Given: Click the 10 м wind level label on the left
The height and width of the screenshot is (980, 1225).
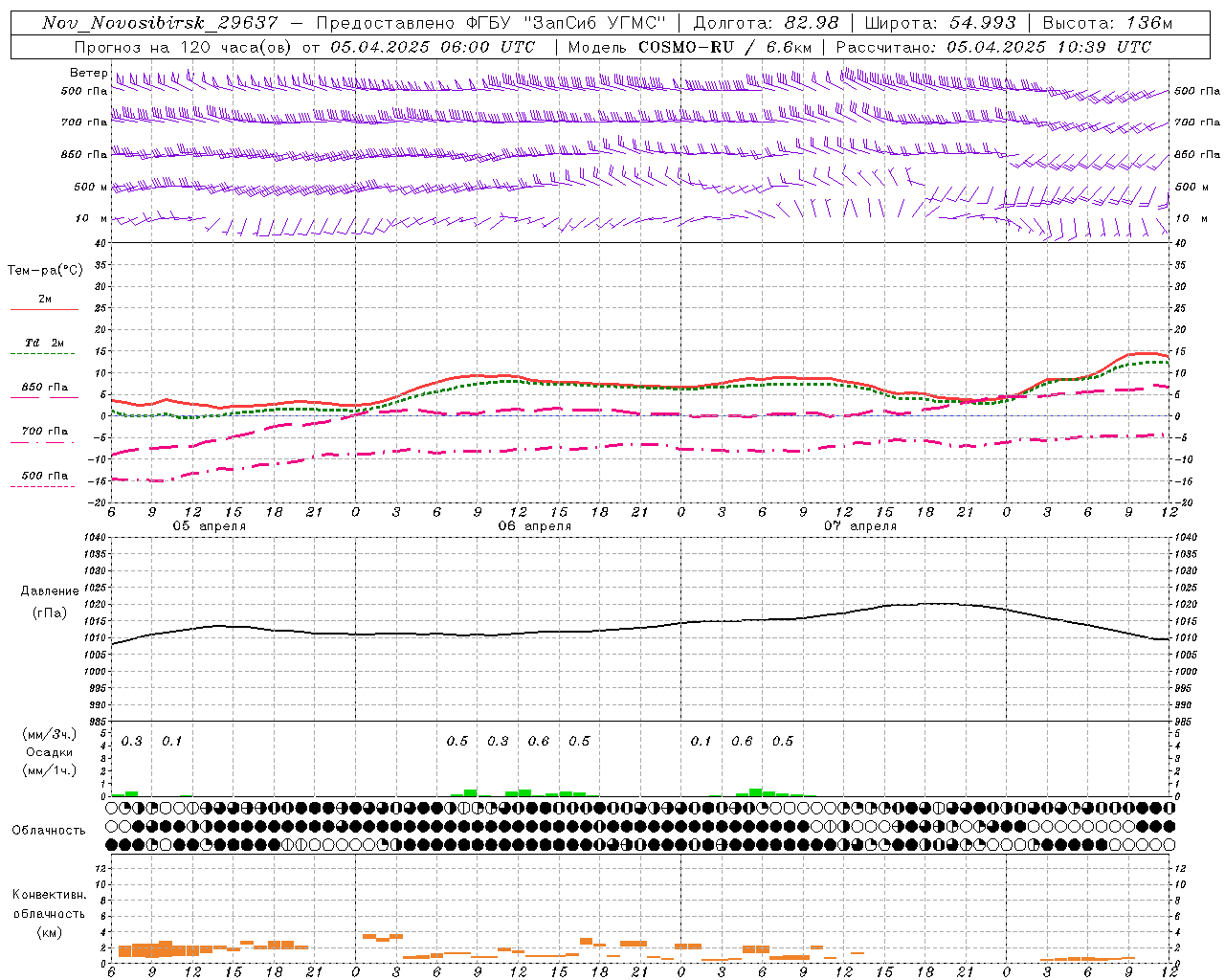Looking at the screenshot, I should [91, 218].
